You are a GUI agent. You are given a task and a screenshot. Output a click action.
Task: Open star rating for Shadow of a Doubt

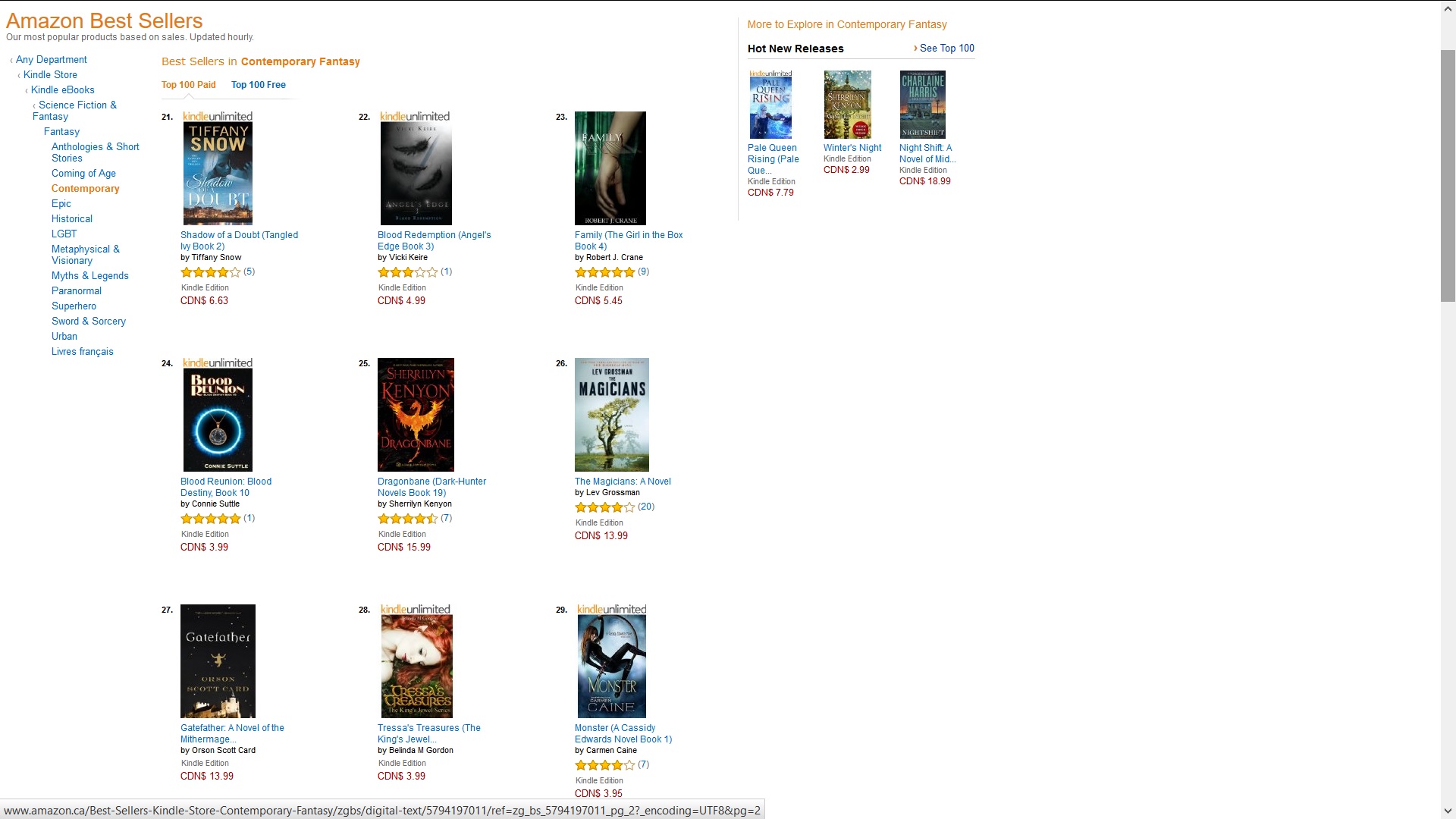tap(211, 272)
